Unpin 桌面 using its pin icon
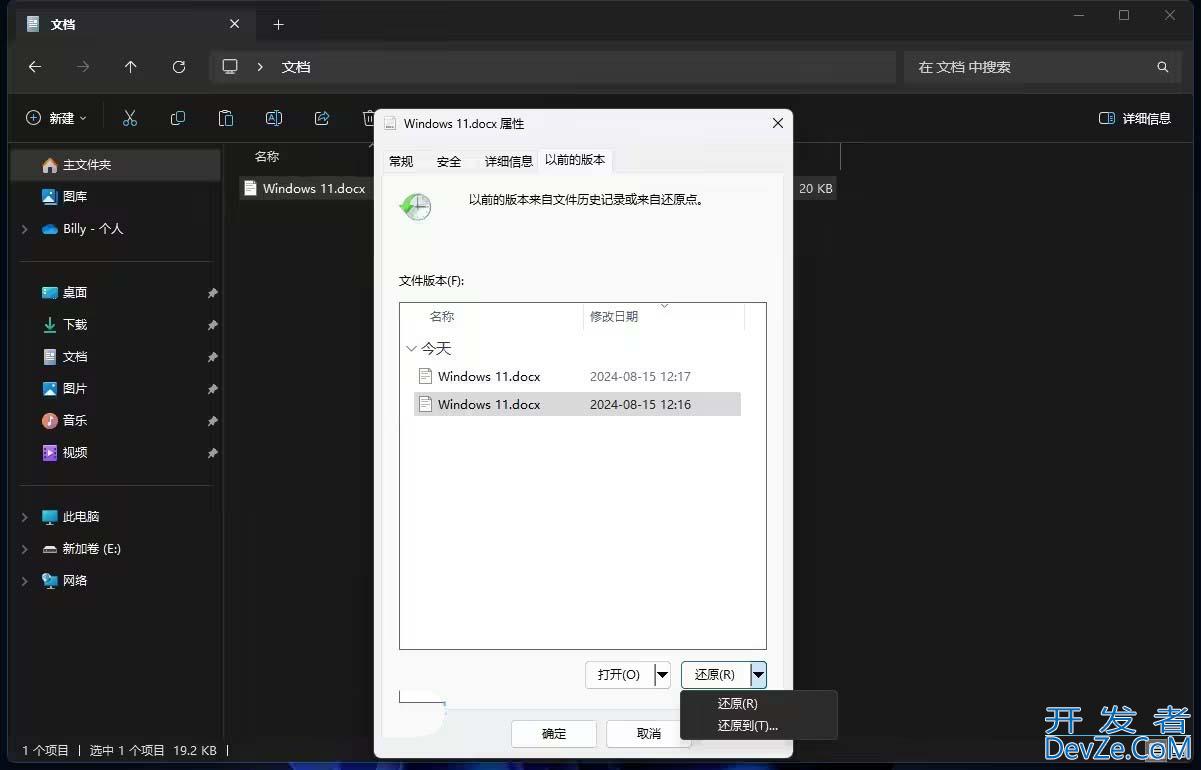The width and height of the screenshot is (1201, 770). (x=212, y=293)
